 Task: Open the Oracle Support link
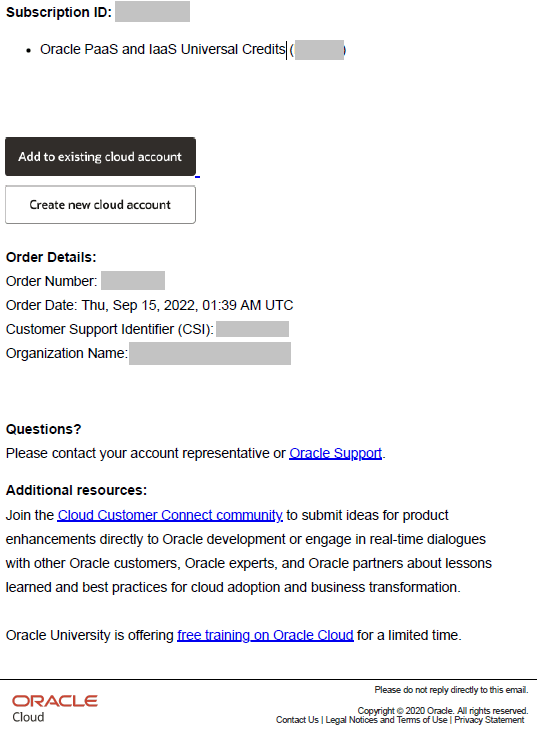(335, 453)
